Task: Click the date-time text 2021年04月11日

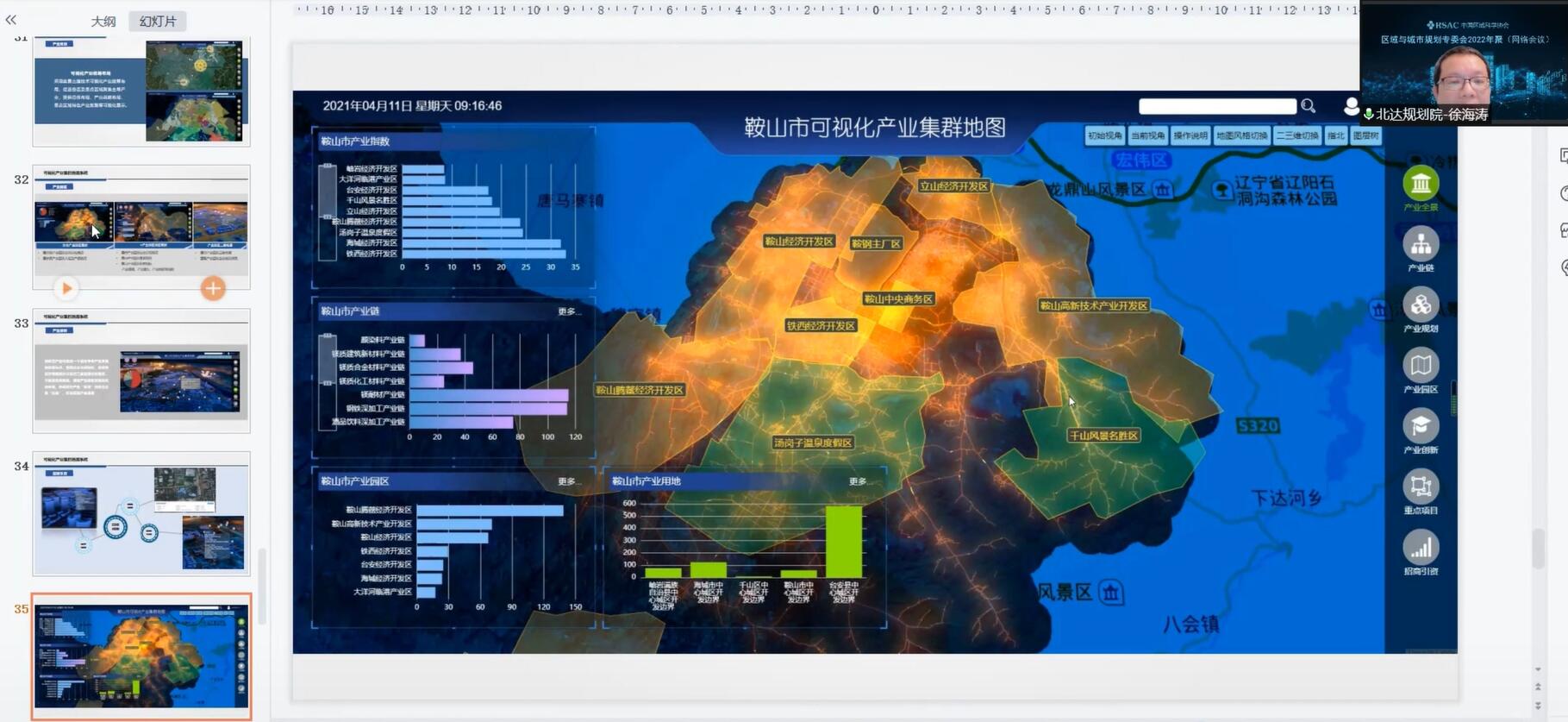Action: pos(412,106)
